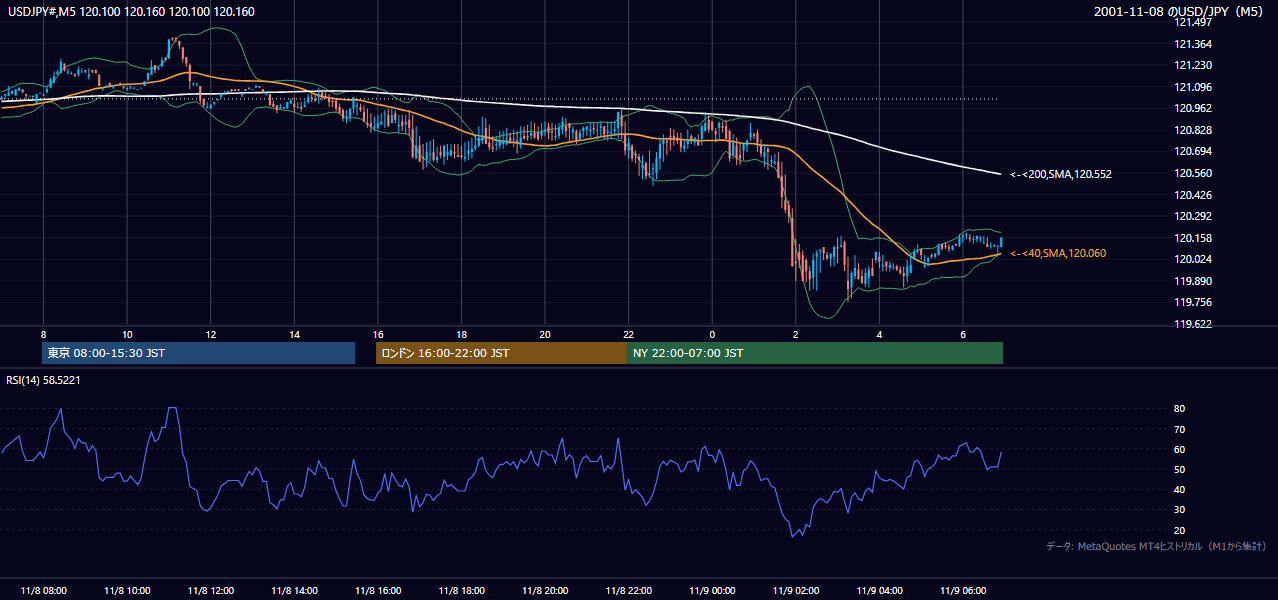Click the 11/8 16:00 time label

coord(377,590)
